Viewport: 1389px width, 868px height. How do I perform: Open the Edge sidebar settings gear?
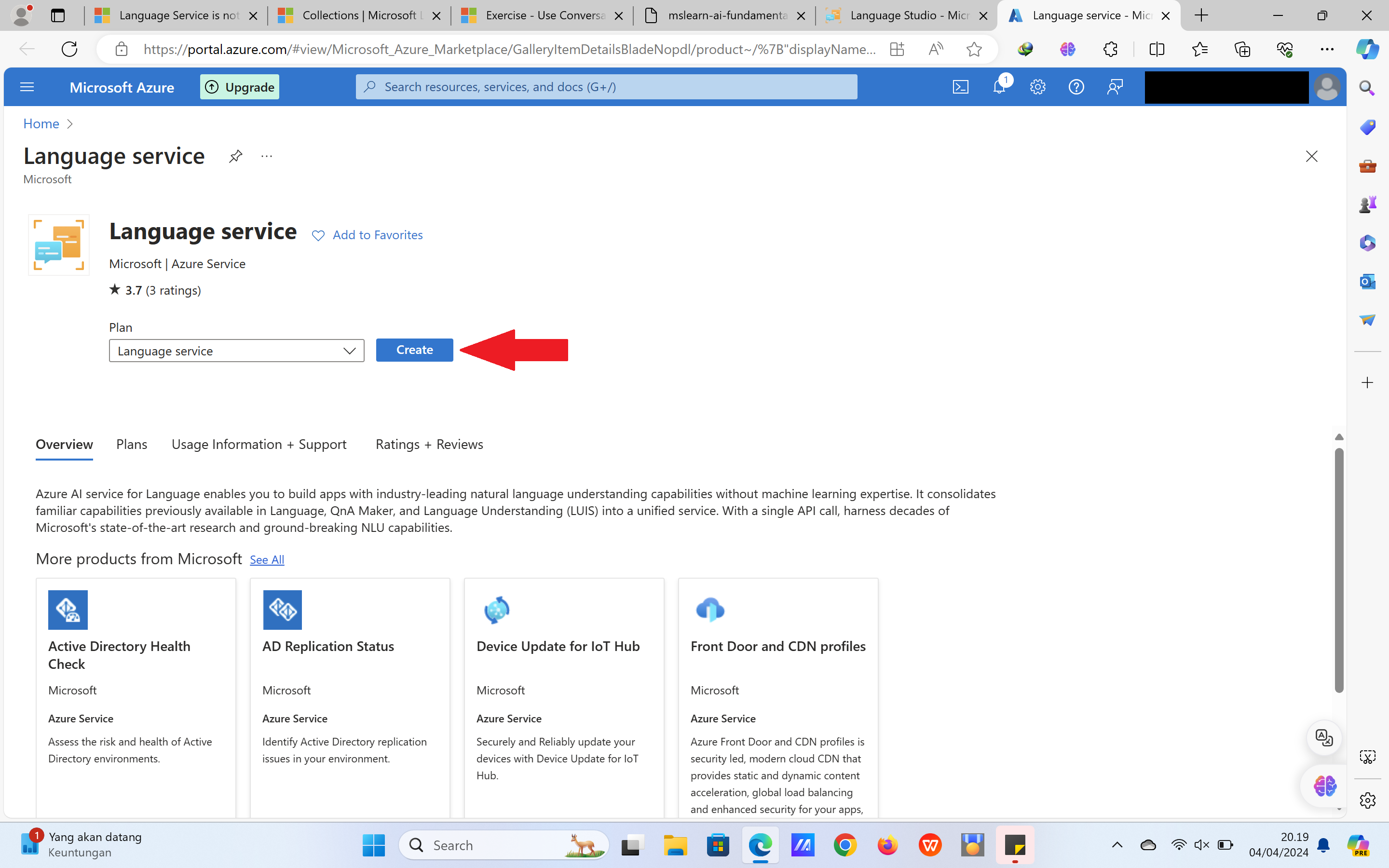pyautogui.click(x=1367, y=800)
